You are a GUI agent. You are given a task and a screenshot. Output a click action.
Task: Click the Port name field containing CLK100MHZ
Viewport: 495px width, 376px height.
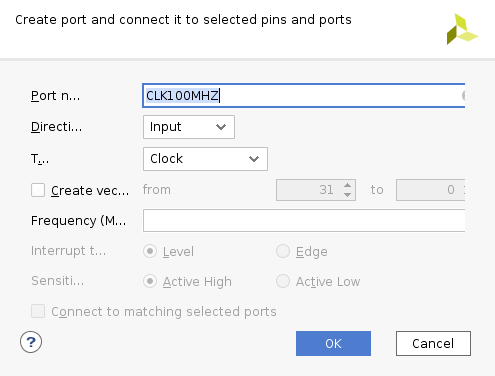point(303,96)
